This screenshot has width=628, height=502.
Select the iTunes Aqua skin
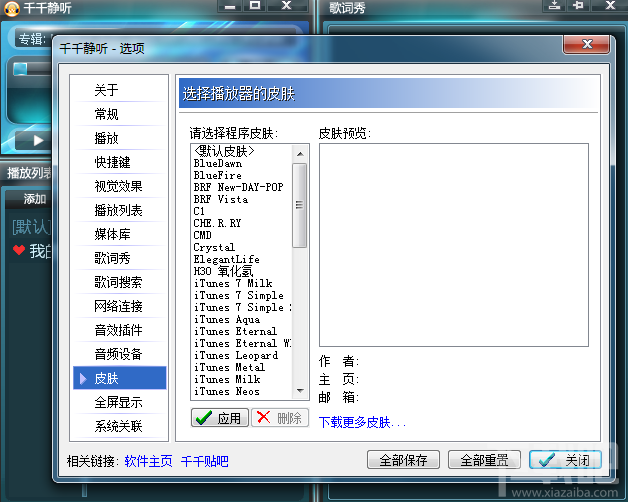coord(242,319)
